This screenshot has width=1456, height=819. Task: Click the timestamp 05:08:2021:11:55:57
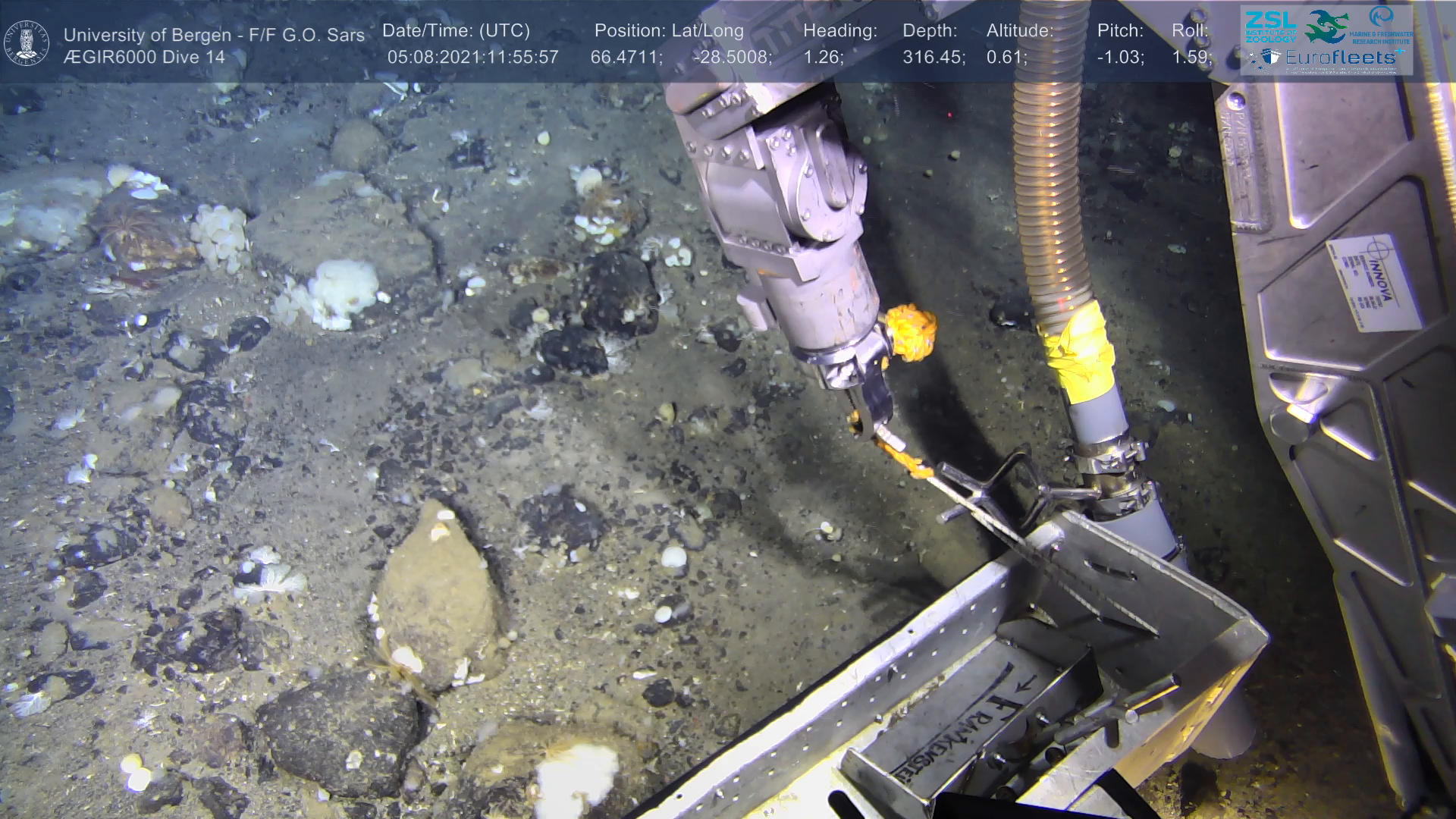pyautogui.click(x=472, y=58)
